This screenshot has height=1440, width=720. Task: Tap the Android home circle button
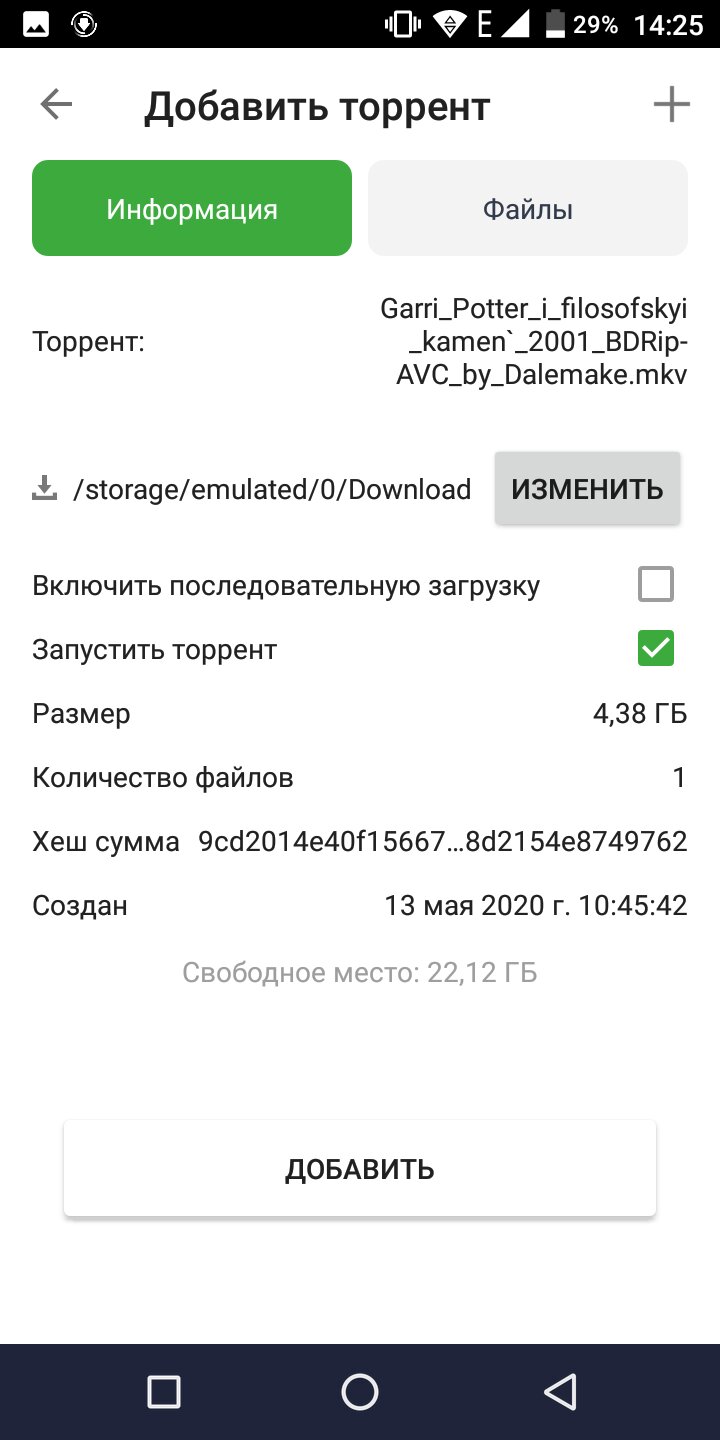tap(359, 1391)
